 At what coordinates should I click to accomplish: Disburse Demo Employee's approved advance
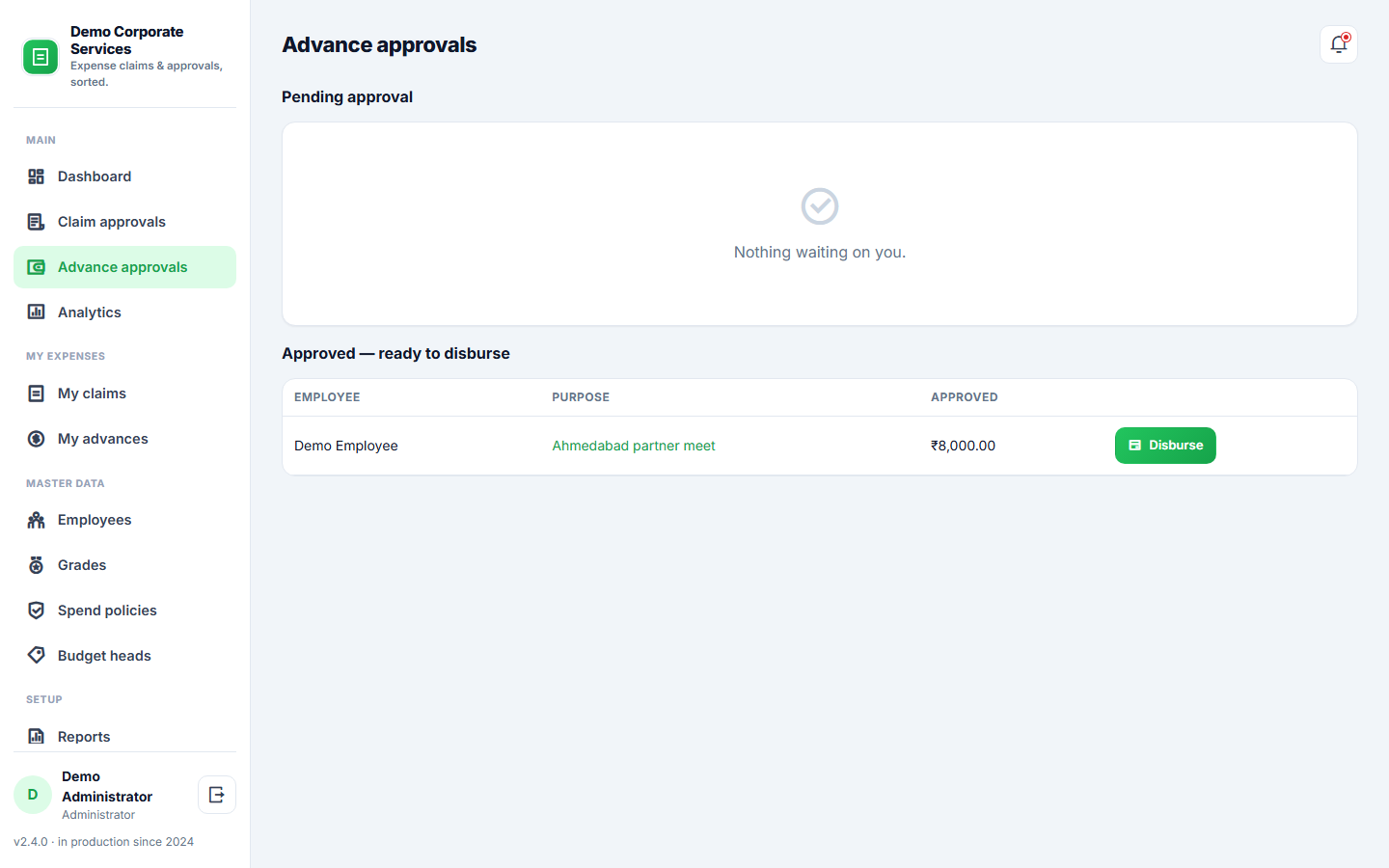[1165, 446]
